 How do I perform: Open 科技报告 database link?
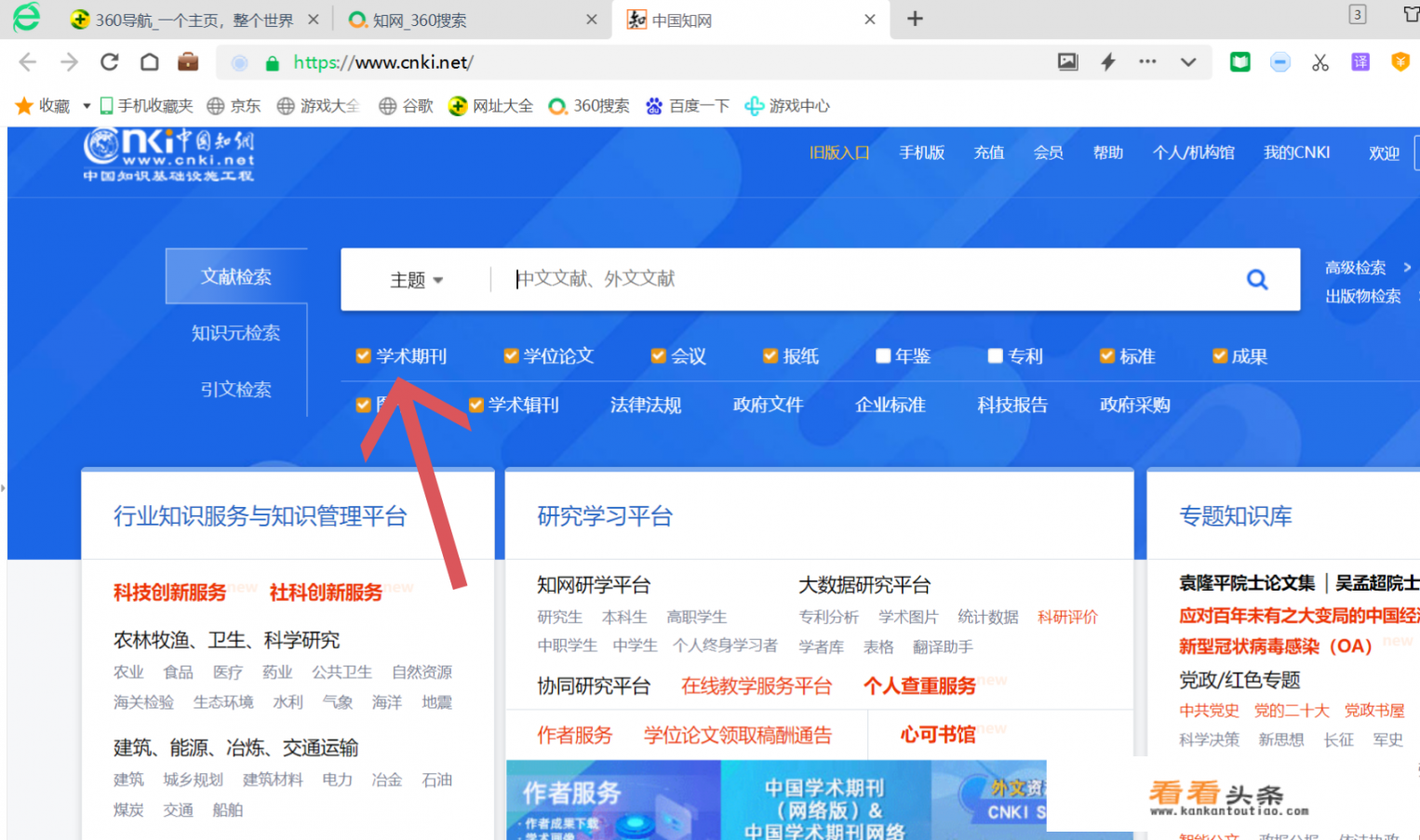pyautogui.click(x=1012, y=405)
